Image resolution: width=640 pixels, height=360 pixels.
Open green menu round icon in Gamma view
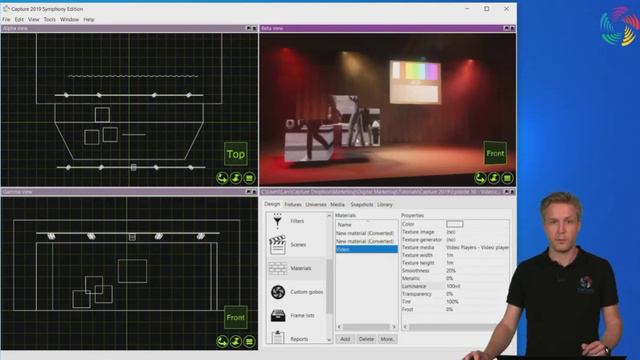tap(249, 341)
